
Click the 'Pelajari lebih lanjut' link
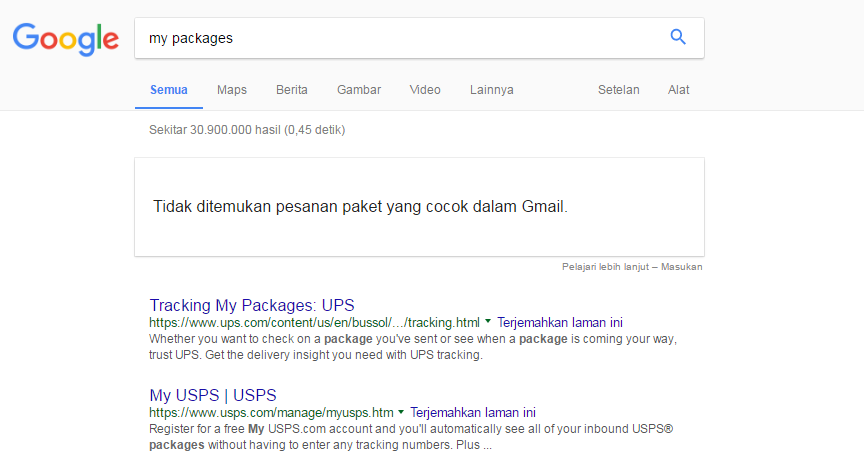click(605, 267)
